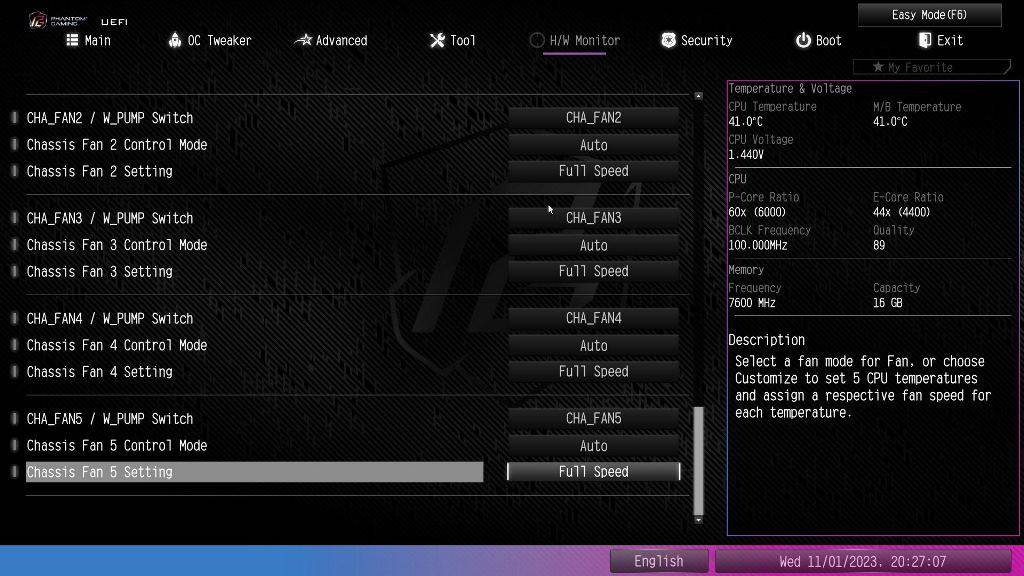Image resolution: width=1024 pixels, height=576 pixels.
Task: Open the OC Tweaker tab
Action: click(210, 40)
